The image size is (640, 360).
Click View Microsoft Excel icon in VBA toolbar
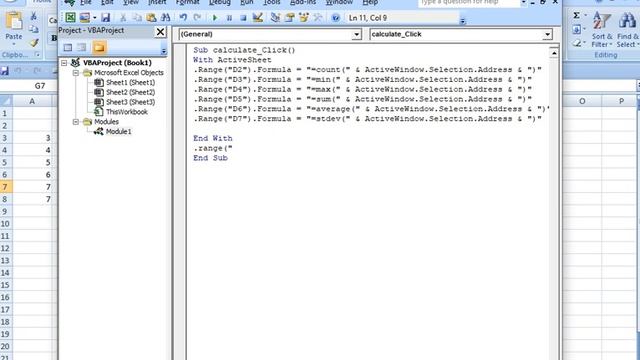click(x=70, y=18)
